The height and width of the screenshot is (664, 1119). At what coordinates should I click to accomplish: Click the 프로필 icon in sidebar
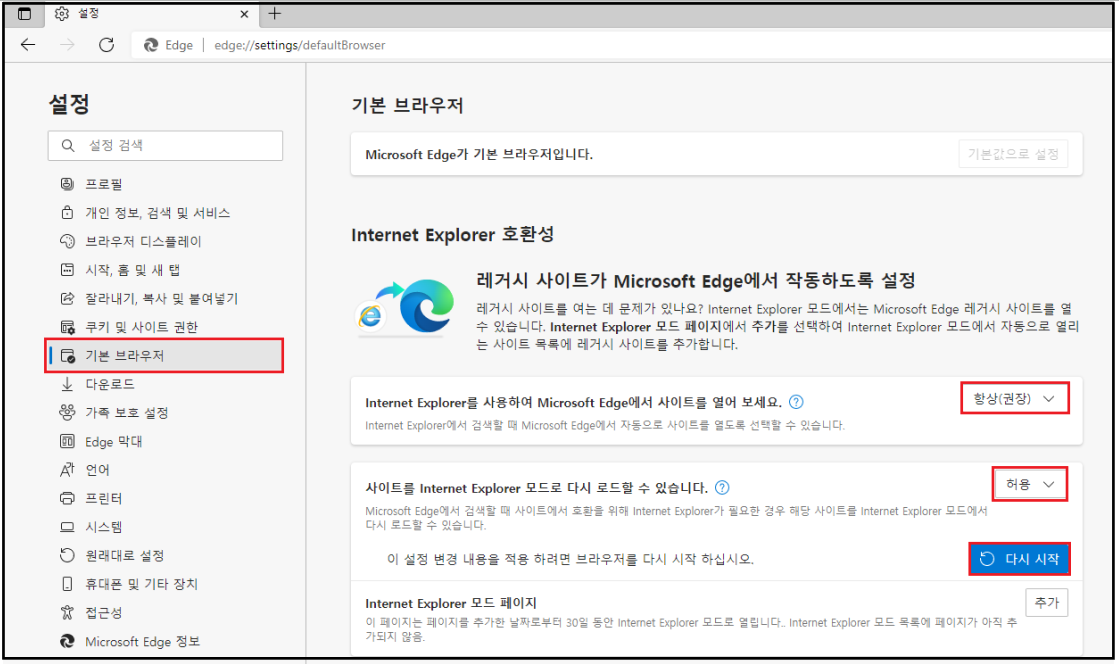pos(67,184)
